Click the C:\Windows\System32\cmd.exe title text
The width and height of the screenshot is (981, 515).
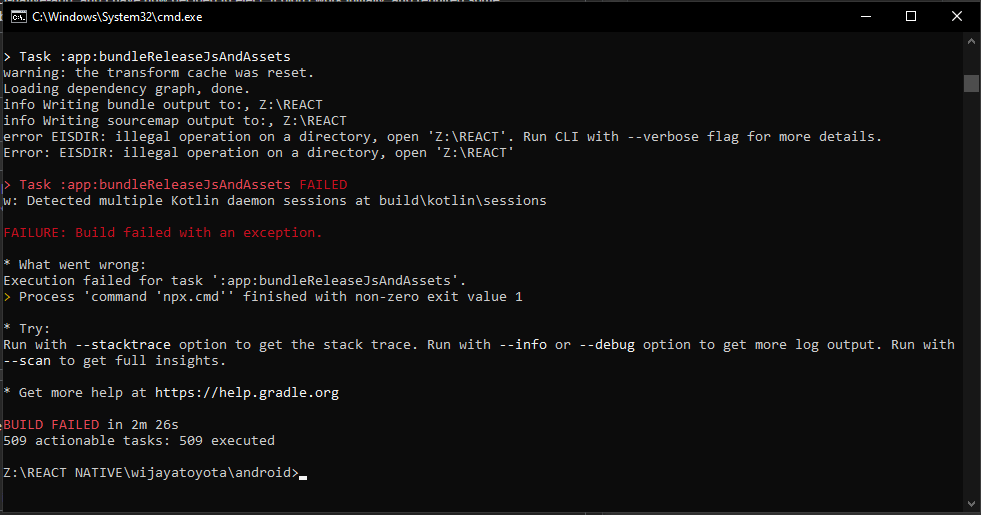coord(117,17)
